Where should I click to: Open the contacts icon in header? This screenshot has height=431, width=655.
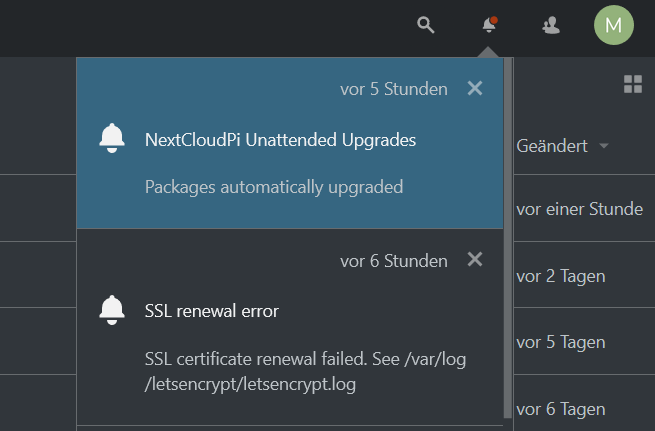coord(551,25)
